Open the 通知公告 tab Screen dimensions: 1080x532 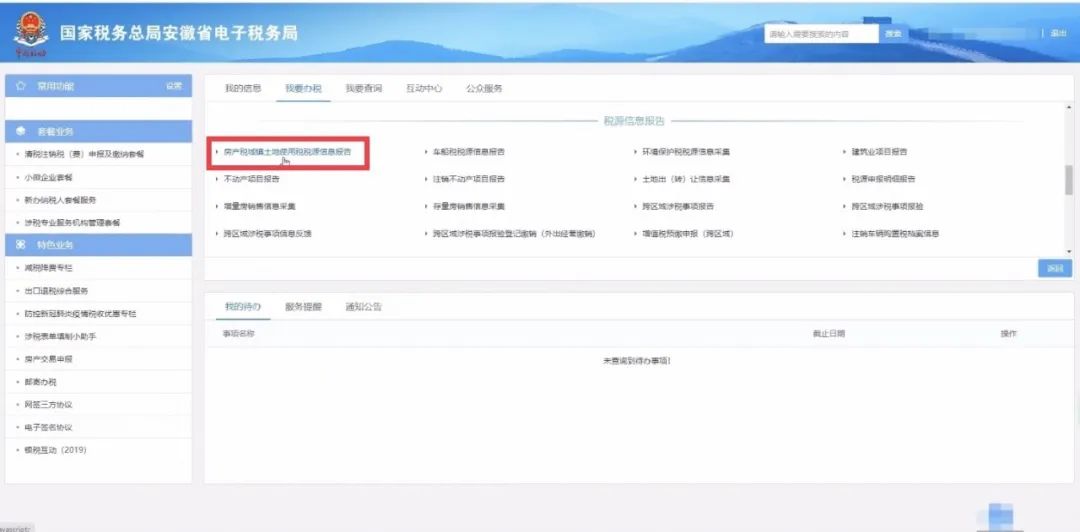(x=364, y=307)
